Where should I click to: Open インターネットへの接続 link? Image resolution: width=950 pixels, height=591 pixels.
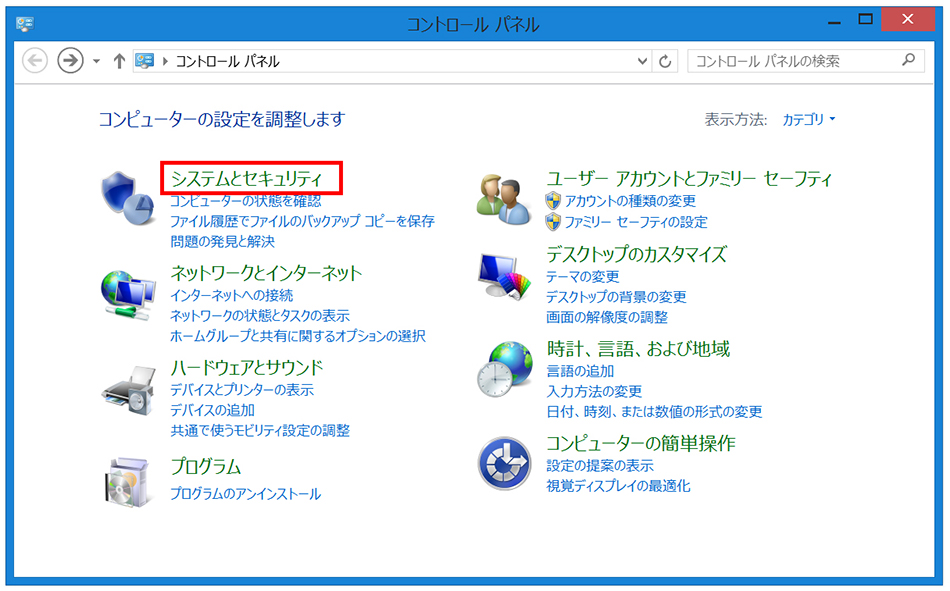pyautogui.click(x=231, y=295)
